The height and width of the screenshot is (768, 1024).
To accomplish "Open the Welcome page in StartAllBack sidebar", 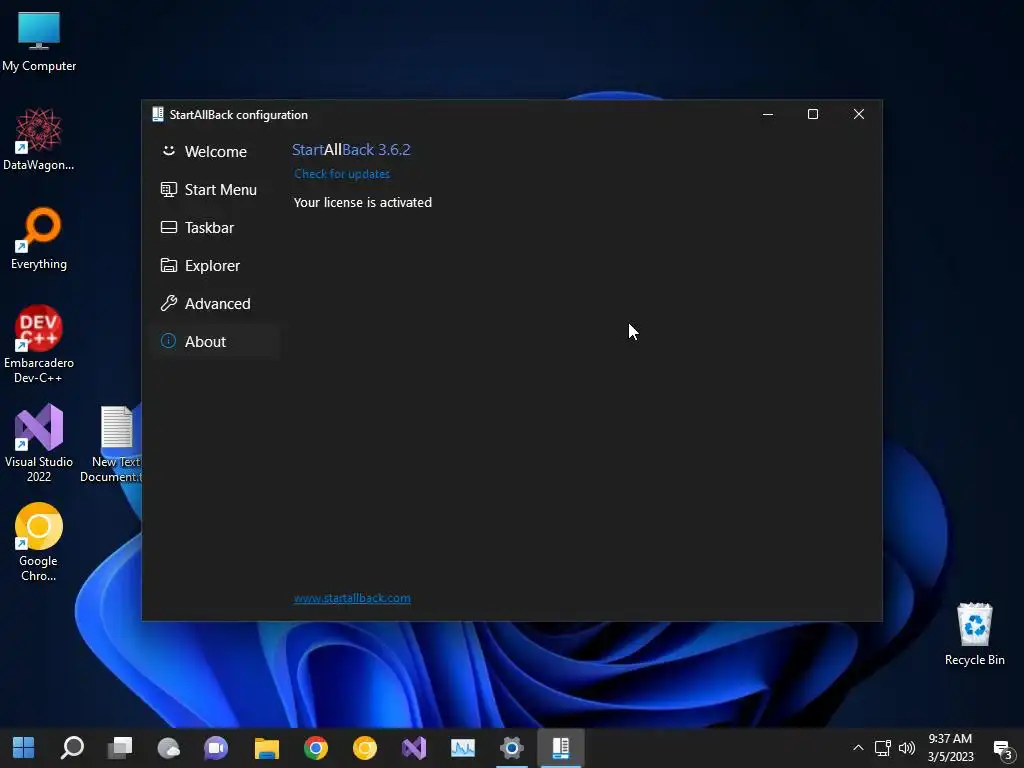I will click(215, 152).
